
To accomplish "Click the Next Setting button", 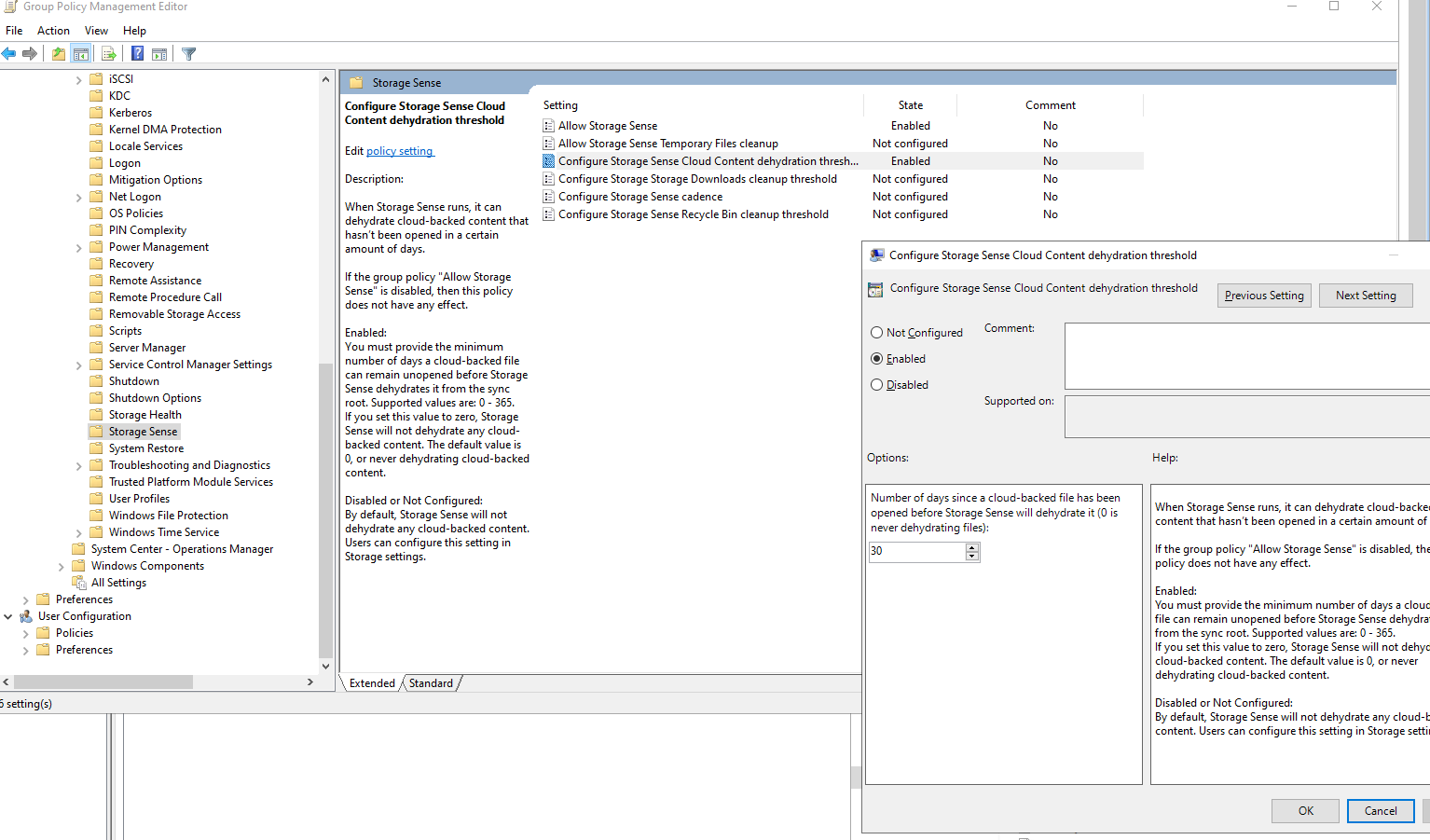I will point(1366,296).
